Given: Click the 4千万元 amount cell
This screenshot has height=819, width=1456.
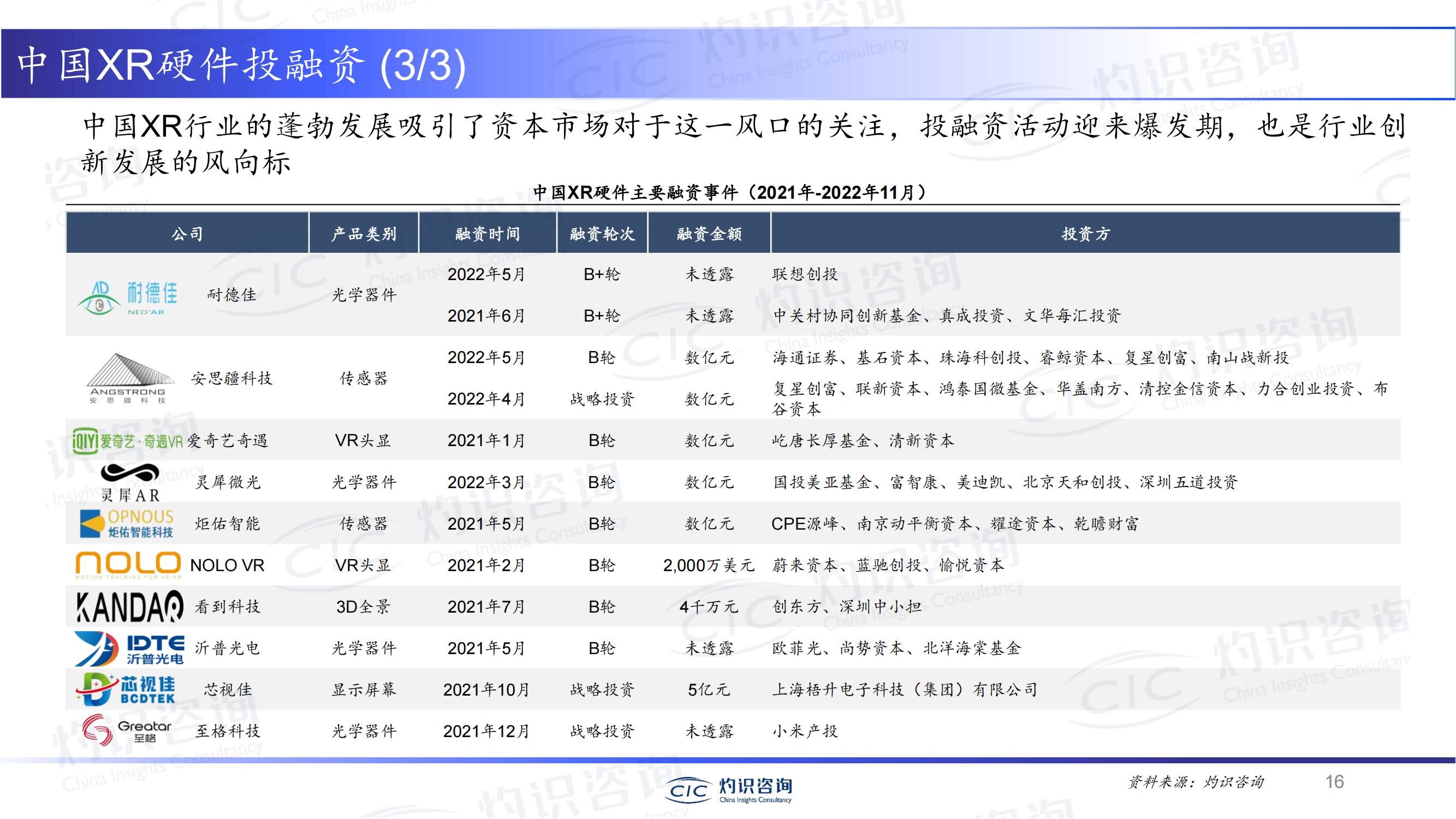Looking at the screenshot, I should coord(709,607).
